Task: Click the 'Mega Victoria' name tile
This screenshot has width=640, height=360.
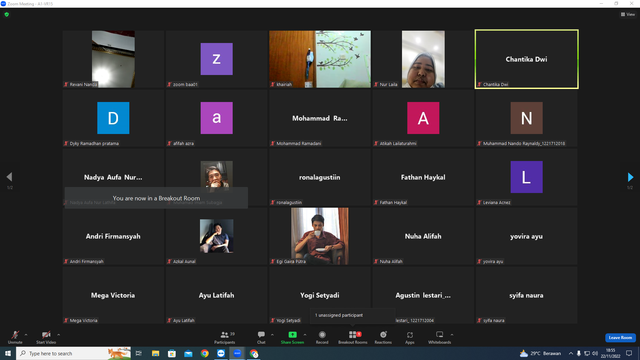Action: 113,295
